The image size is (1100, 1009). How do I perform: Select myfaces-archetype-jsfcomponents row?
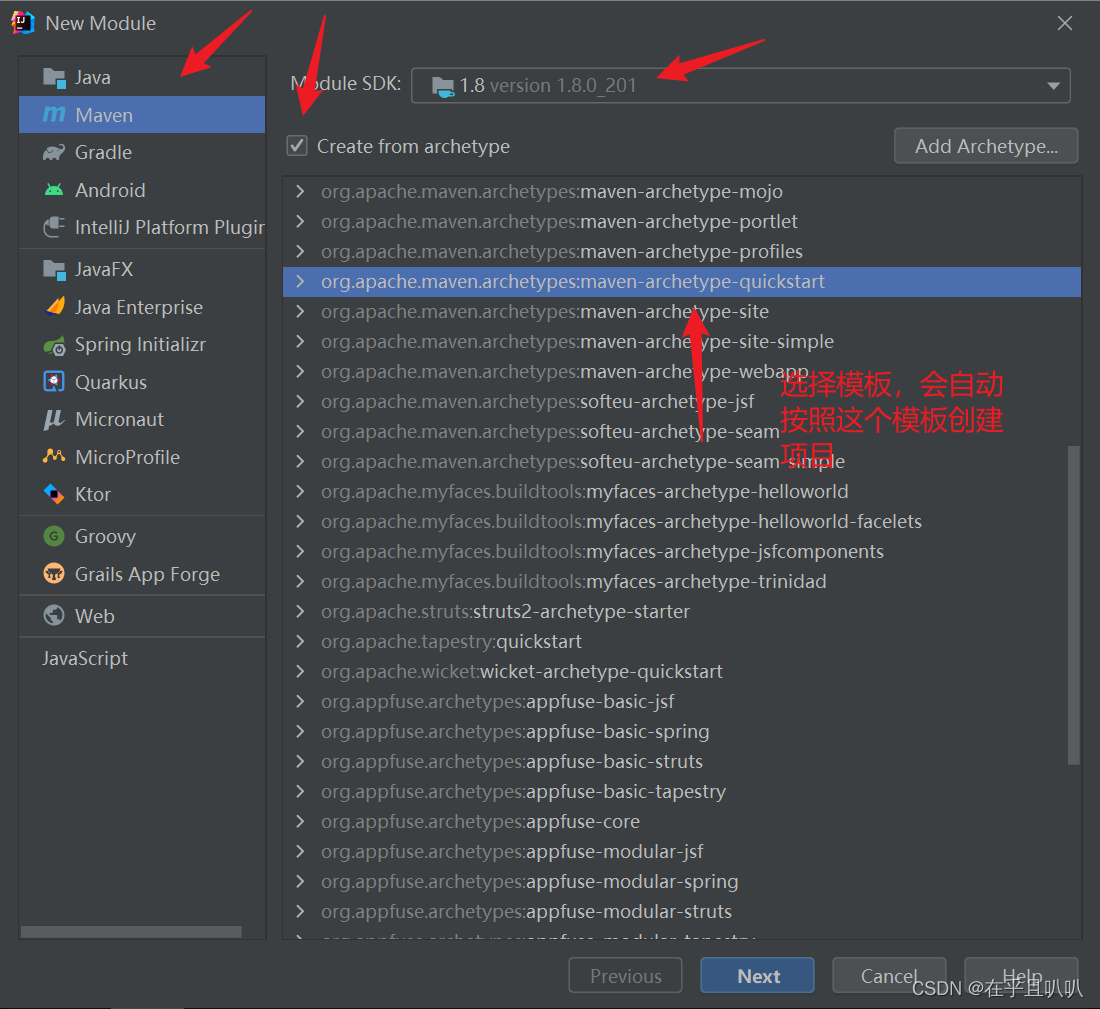[x=682, y=552]
